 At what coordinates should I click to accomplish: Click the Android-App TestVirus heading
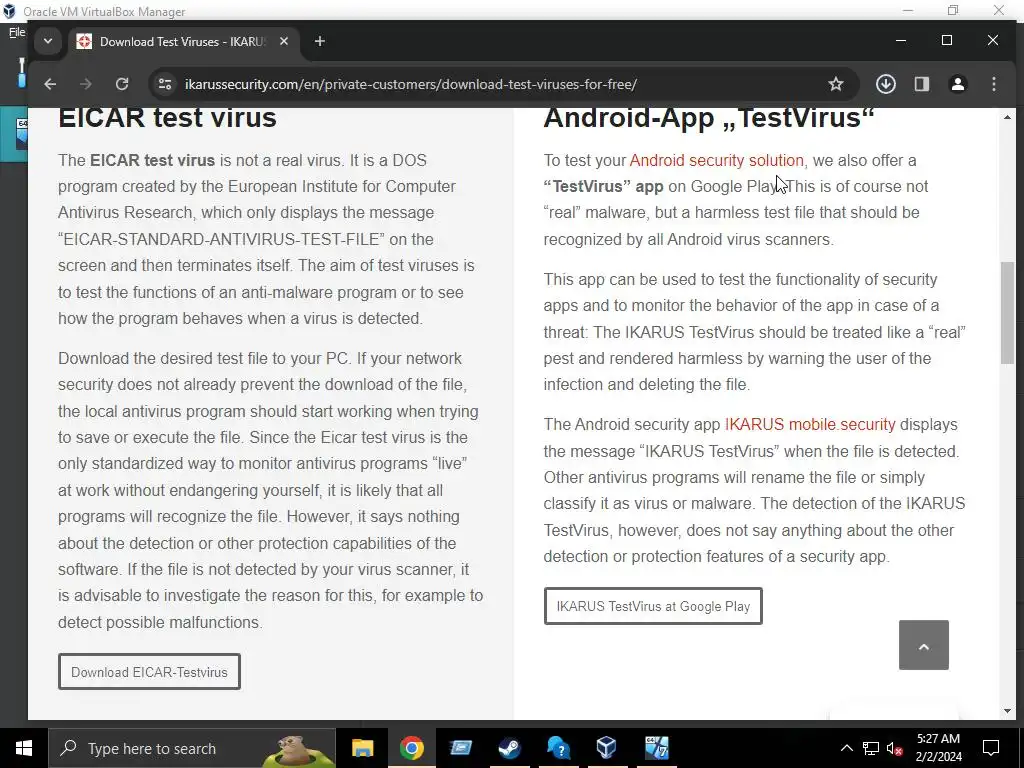[x=709, y=118]
